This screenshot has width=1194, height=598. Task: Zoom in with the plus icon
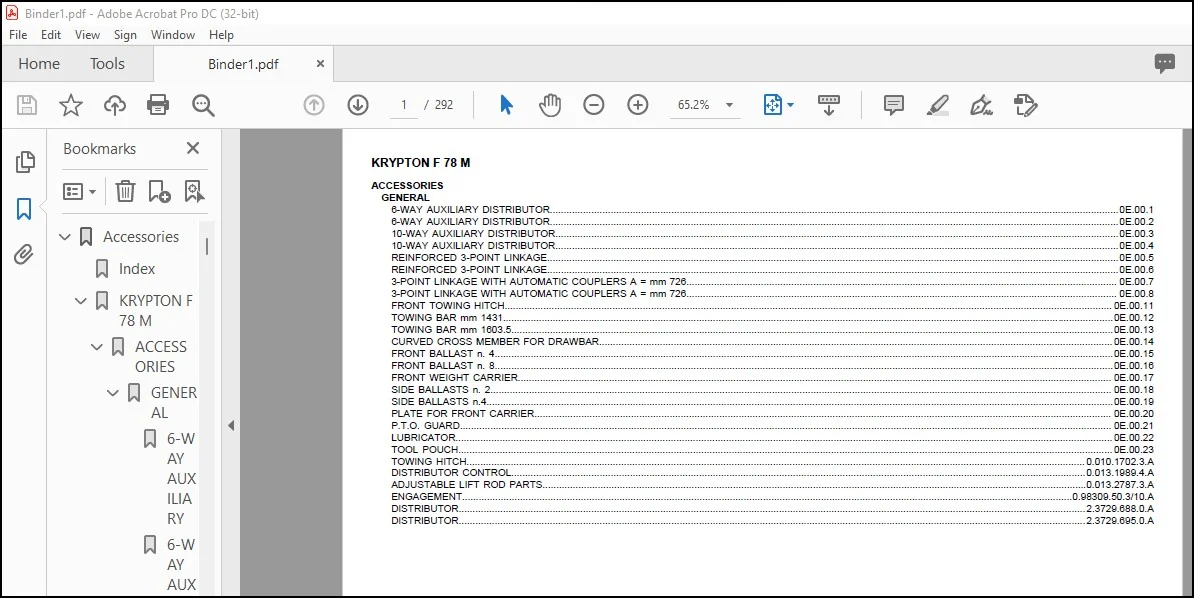pos(637,105)
